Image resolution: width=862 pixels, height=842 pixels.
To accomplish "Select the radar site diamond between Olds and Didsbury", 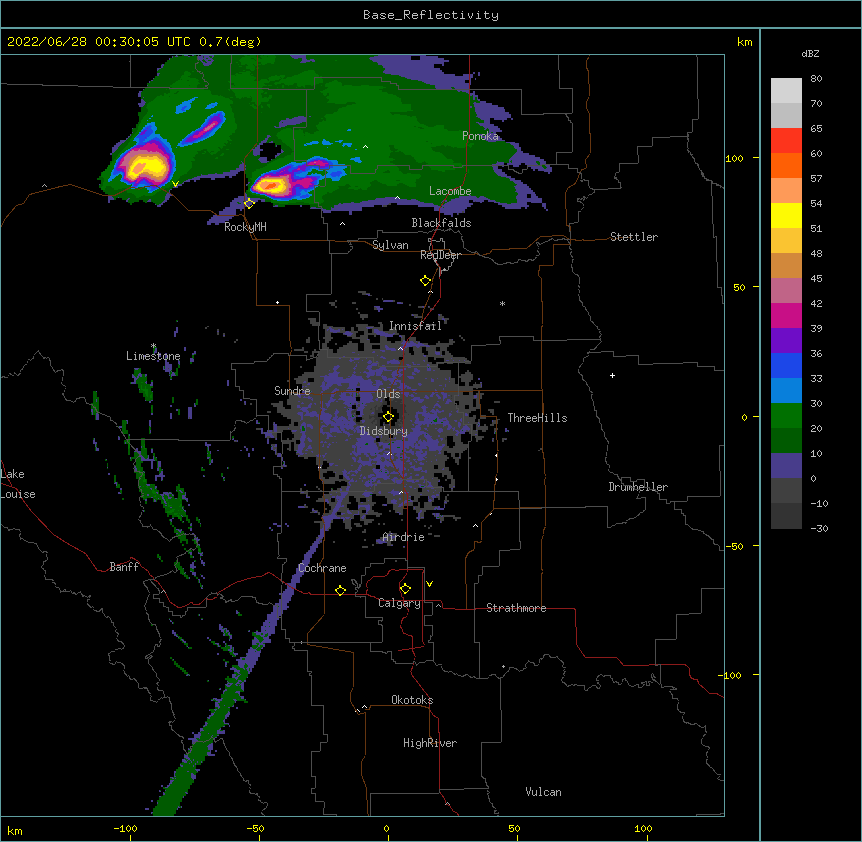I will click(x=388, y=417).
